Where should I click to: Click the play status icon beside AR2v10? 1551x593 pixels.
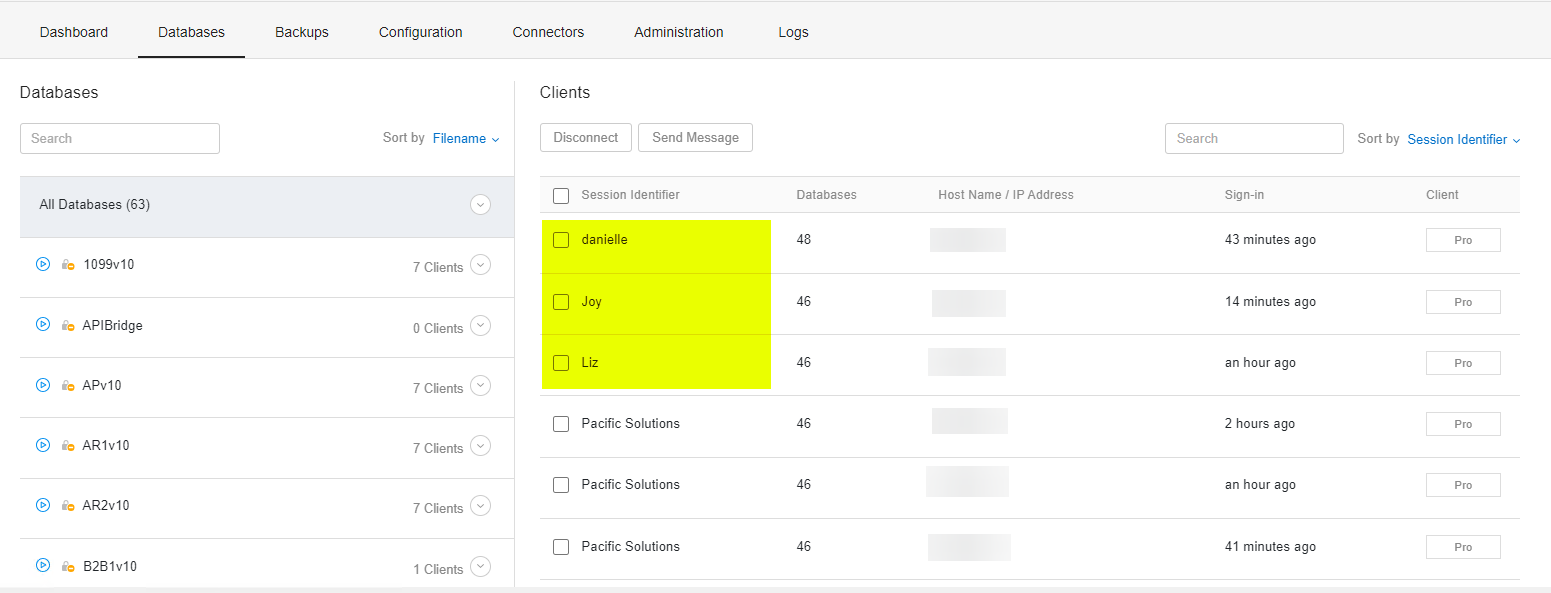(x=43, y=505)
